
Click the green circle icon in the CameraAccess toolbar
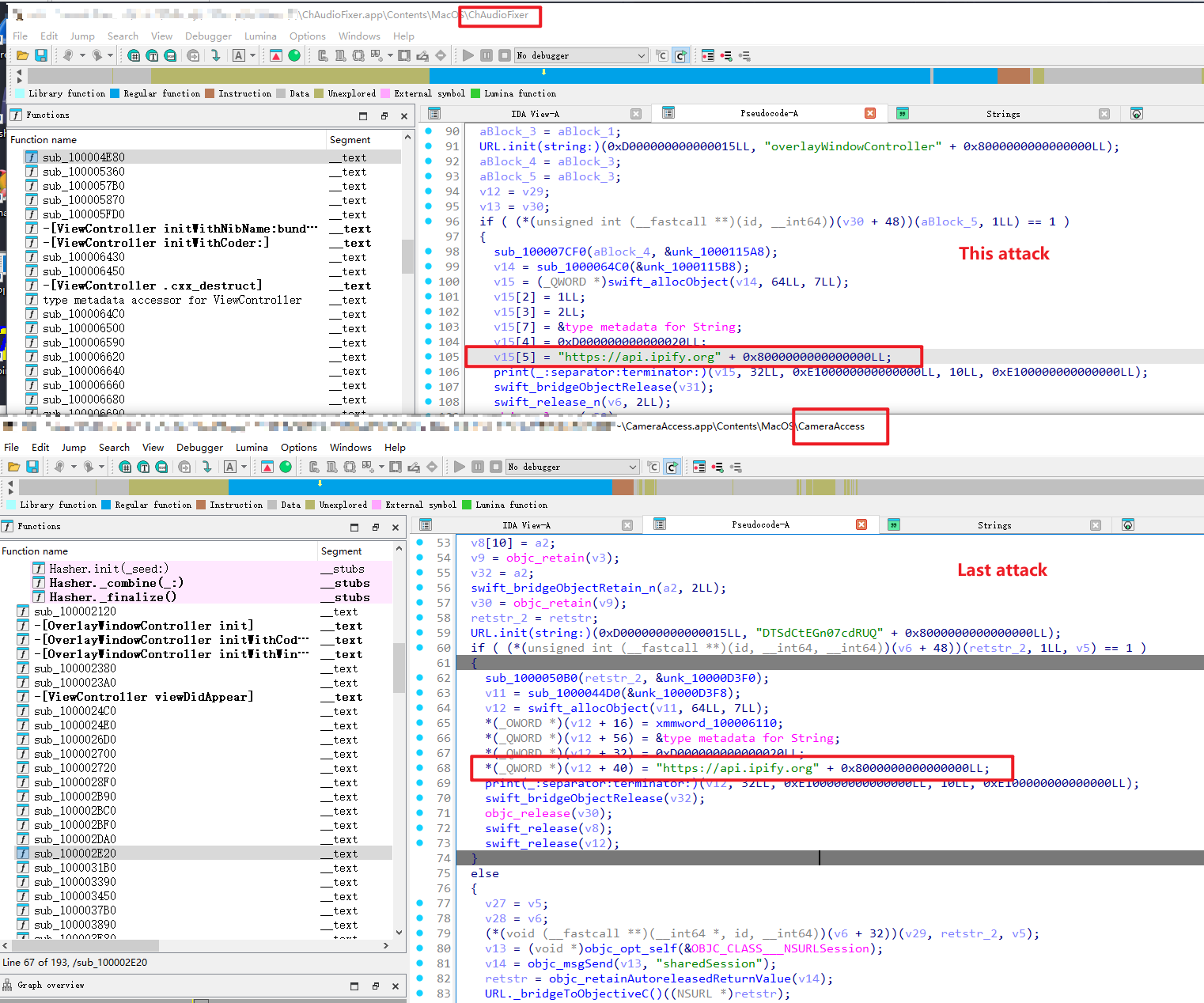[286, 467]
